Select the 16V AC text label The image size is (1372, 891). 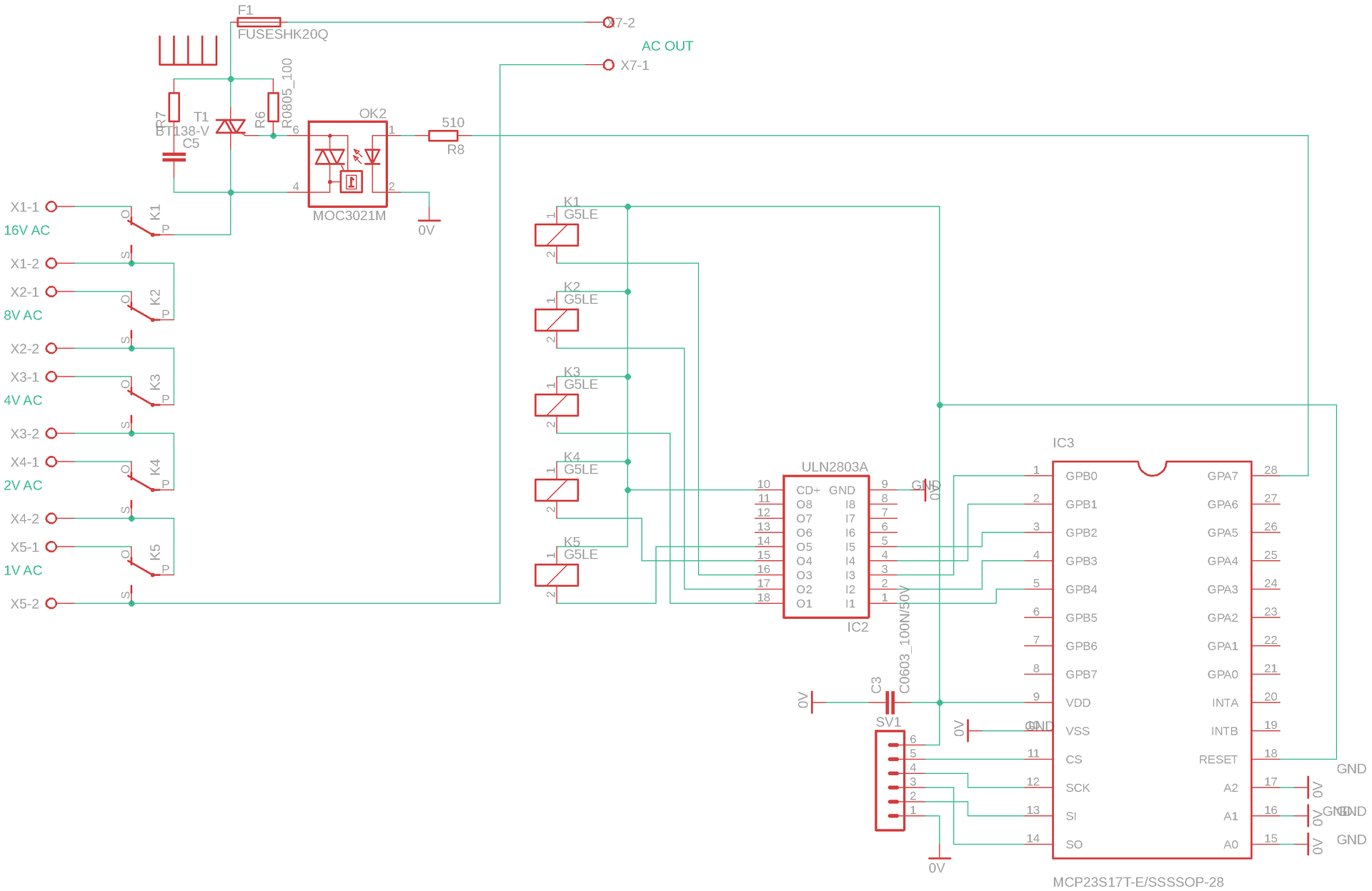click(26, 230)
